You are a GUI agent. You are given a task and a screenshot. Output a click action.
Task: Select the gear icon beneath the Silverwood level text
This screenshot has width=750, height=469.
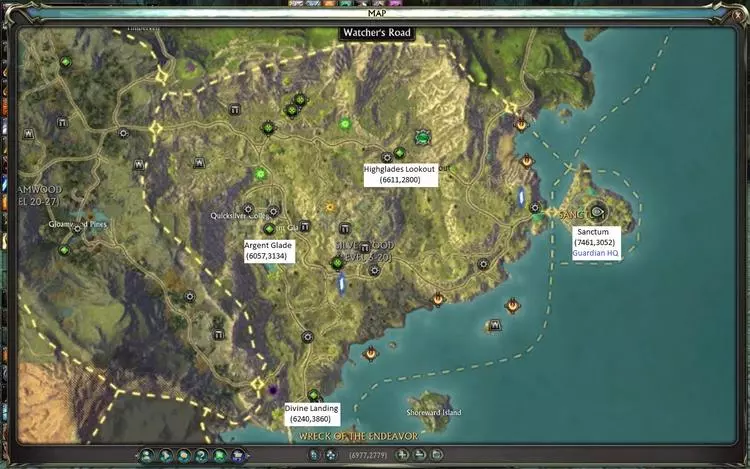pos(375,271)
